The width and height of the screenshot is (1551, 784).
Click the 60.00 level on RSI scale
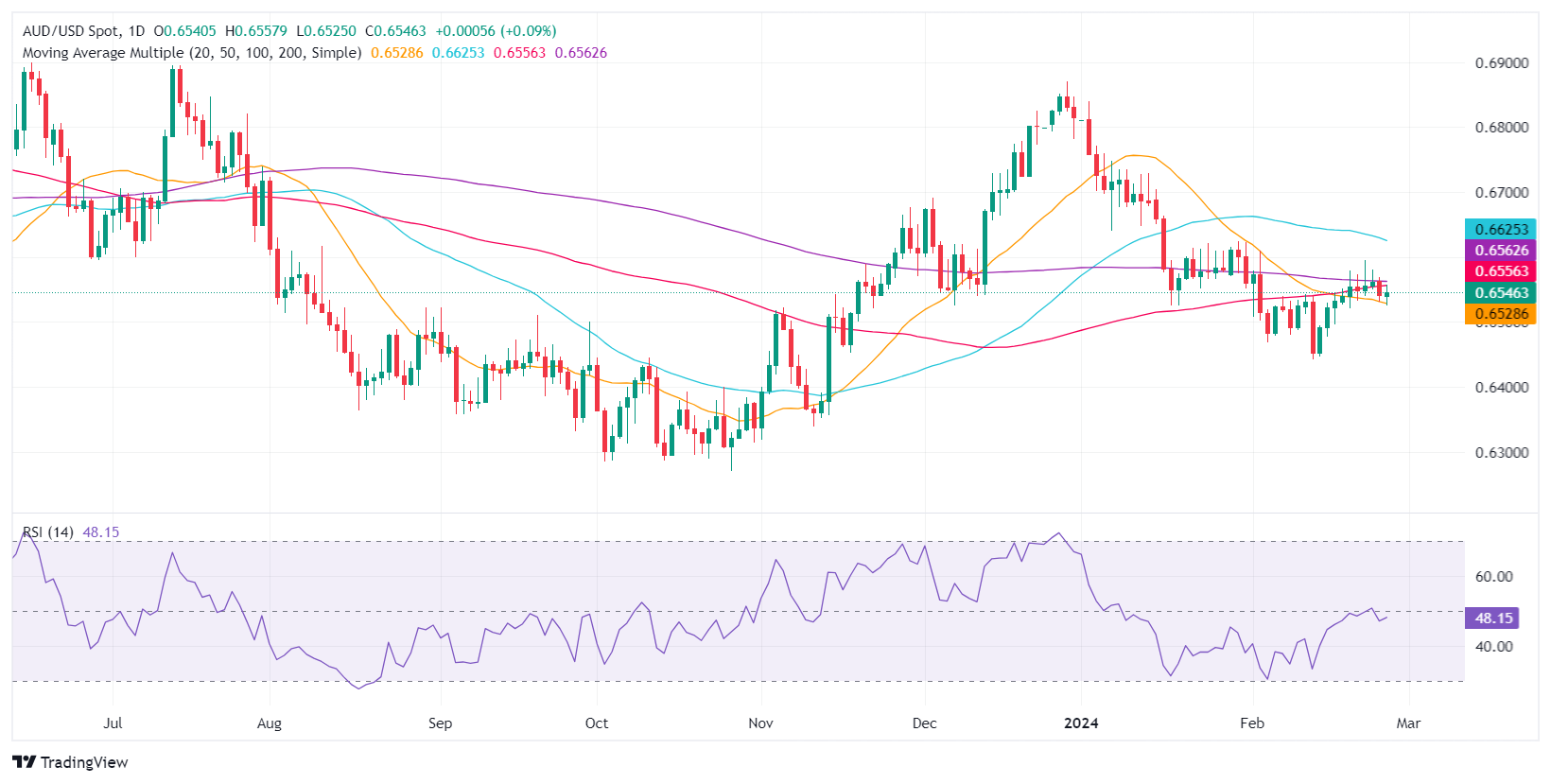[1494, 577]
